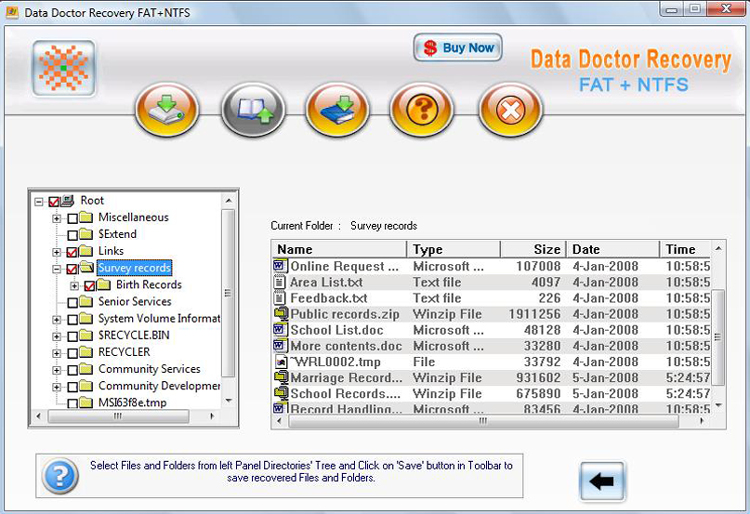
Task: Click the Save recovered data toolbar icon
Action: pyautogui.click(x=167, y=110)
